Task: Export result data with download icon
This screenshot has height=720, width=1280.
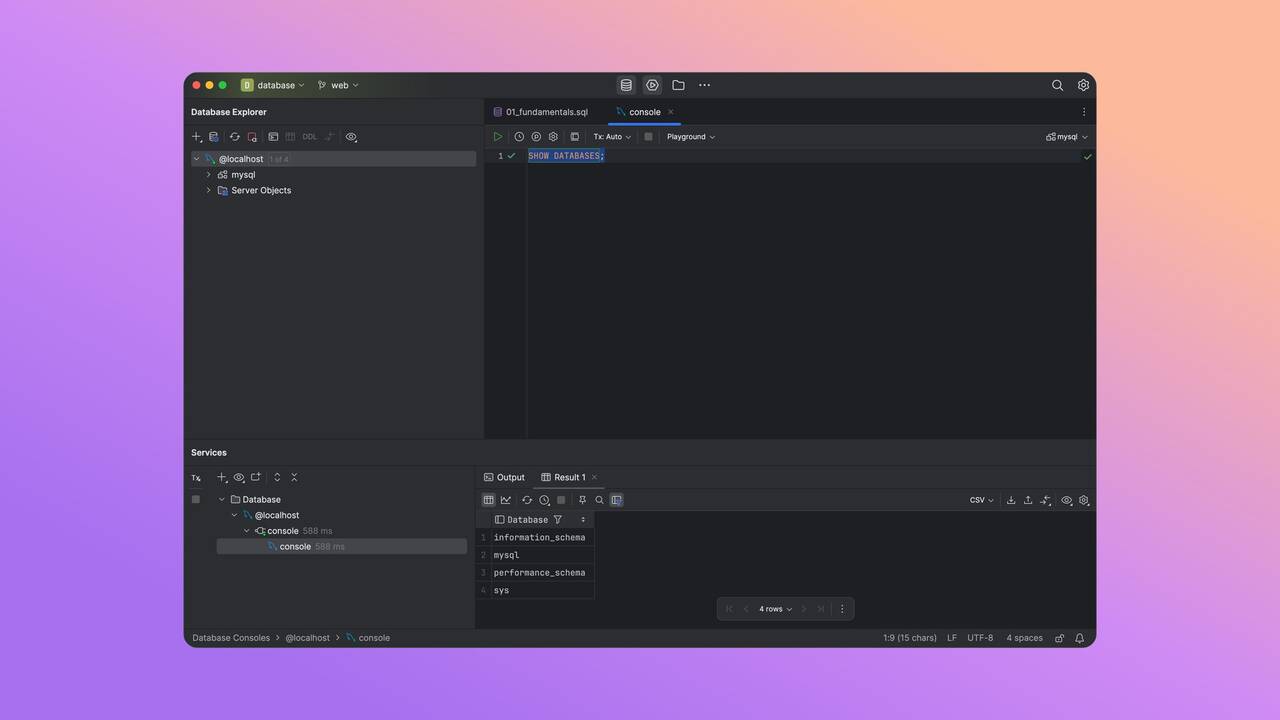Action: pos(1011,500)
